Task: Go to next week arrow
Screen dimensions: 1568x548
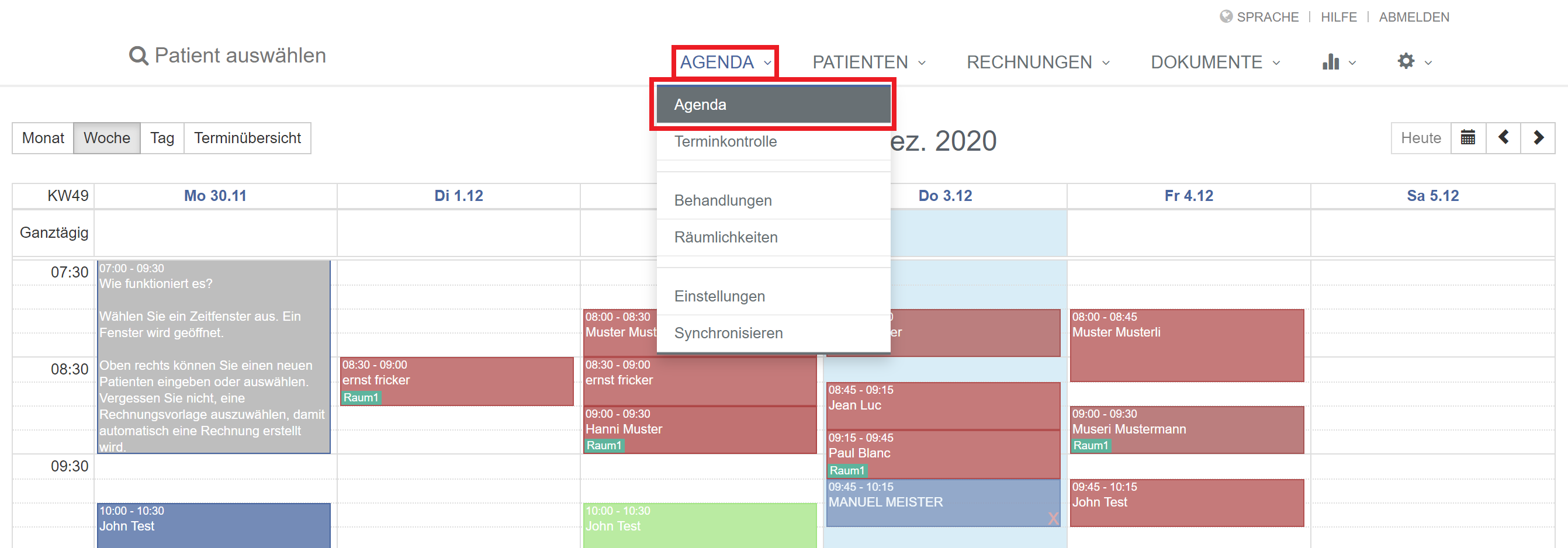Action: tap(1538, 138)
